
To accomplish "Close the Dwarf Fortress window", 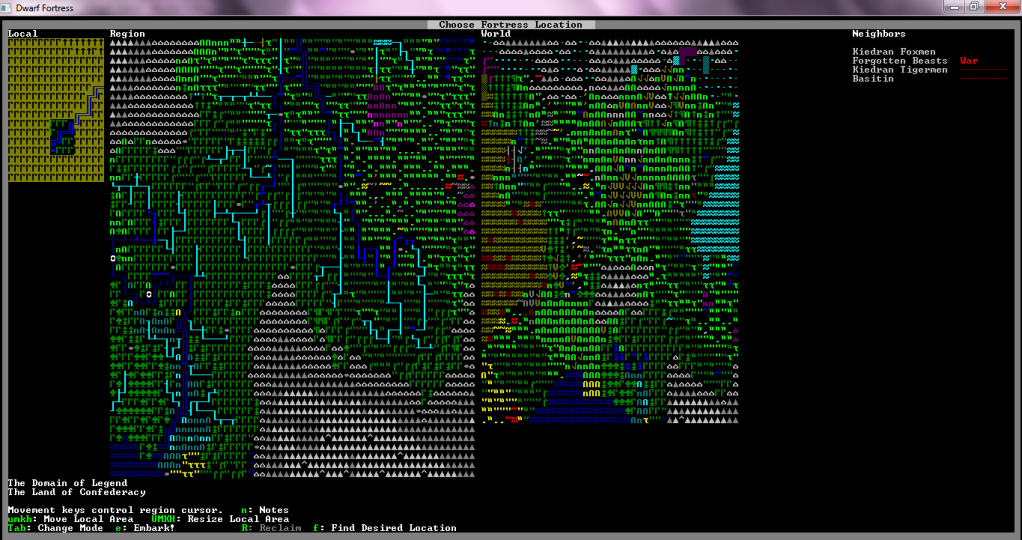I will (x=1002, y=7).
